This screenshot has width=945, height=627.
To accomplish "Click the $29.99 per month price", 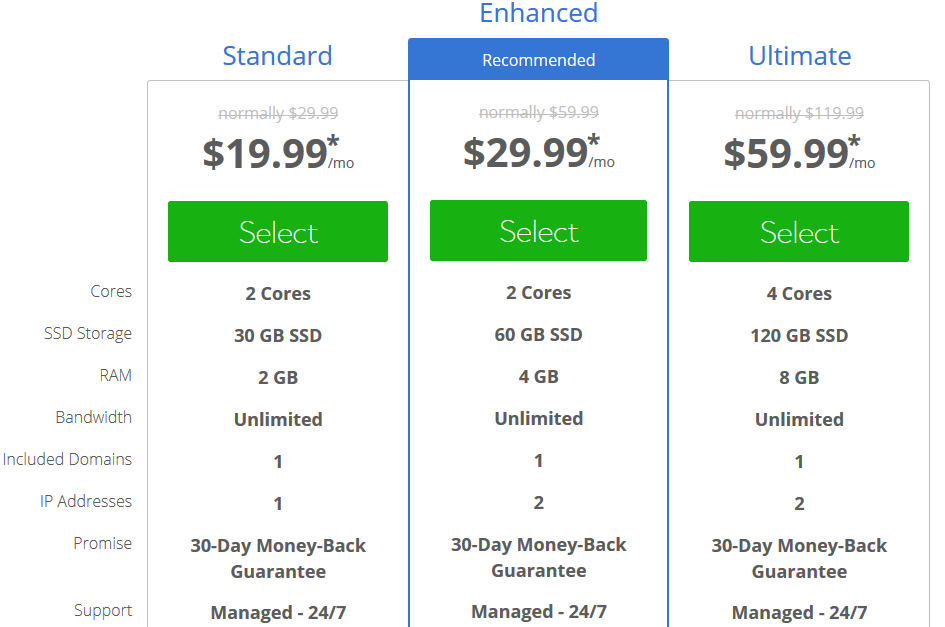I will 538,152.
